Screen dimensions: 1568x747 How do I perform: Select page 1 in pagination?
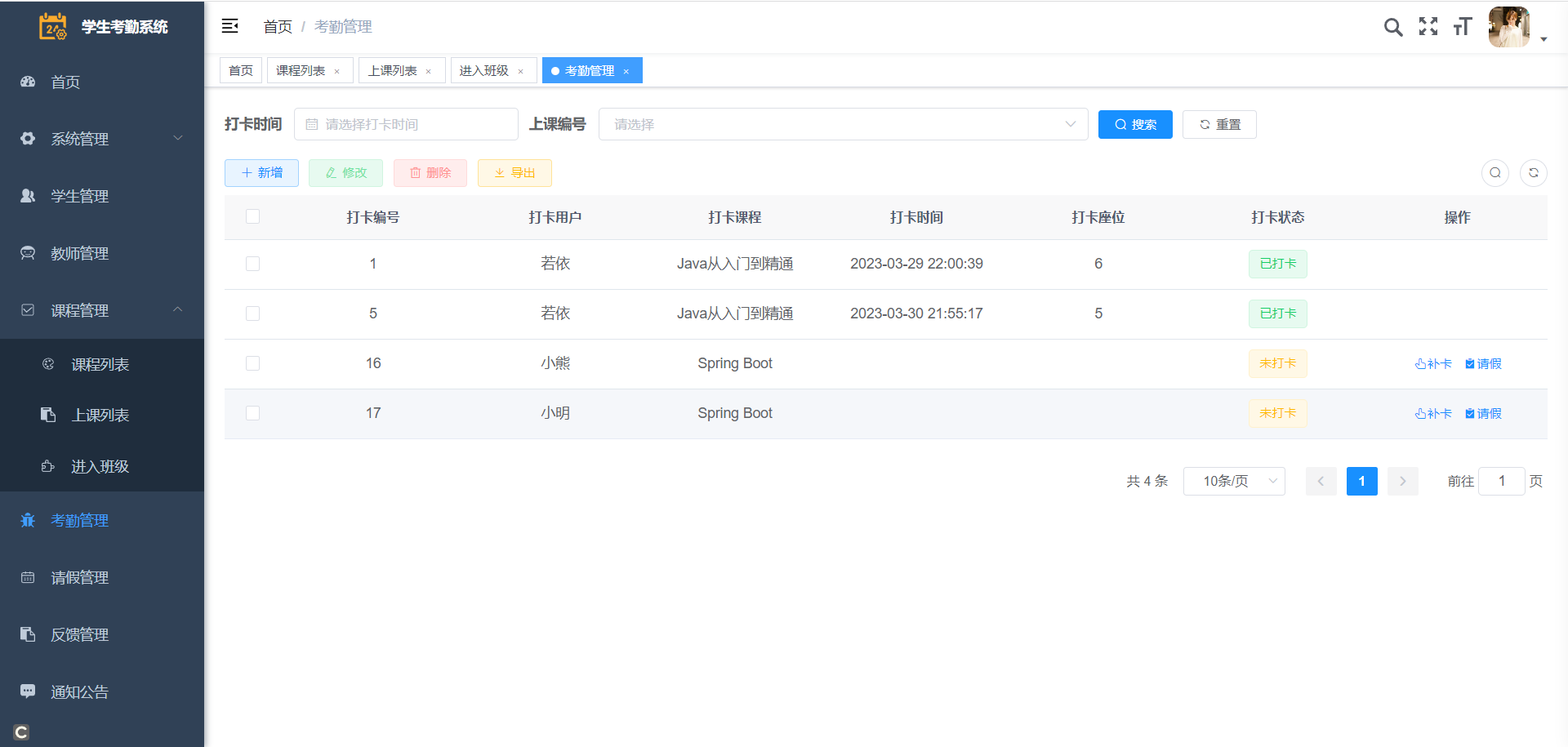click(x=1361, y=481)
